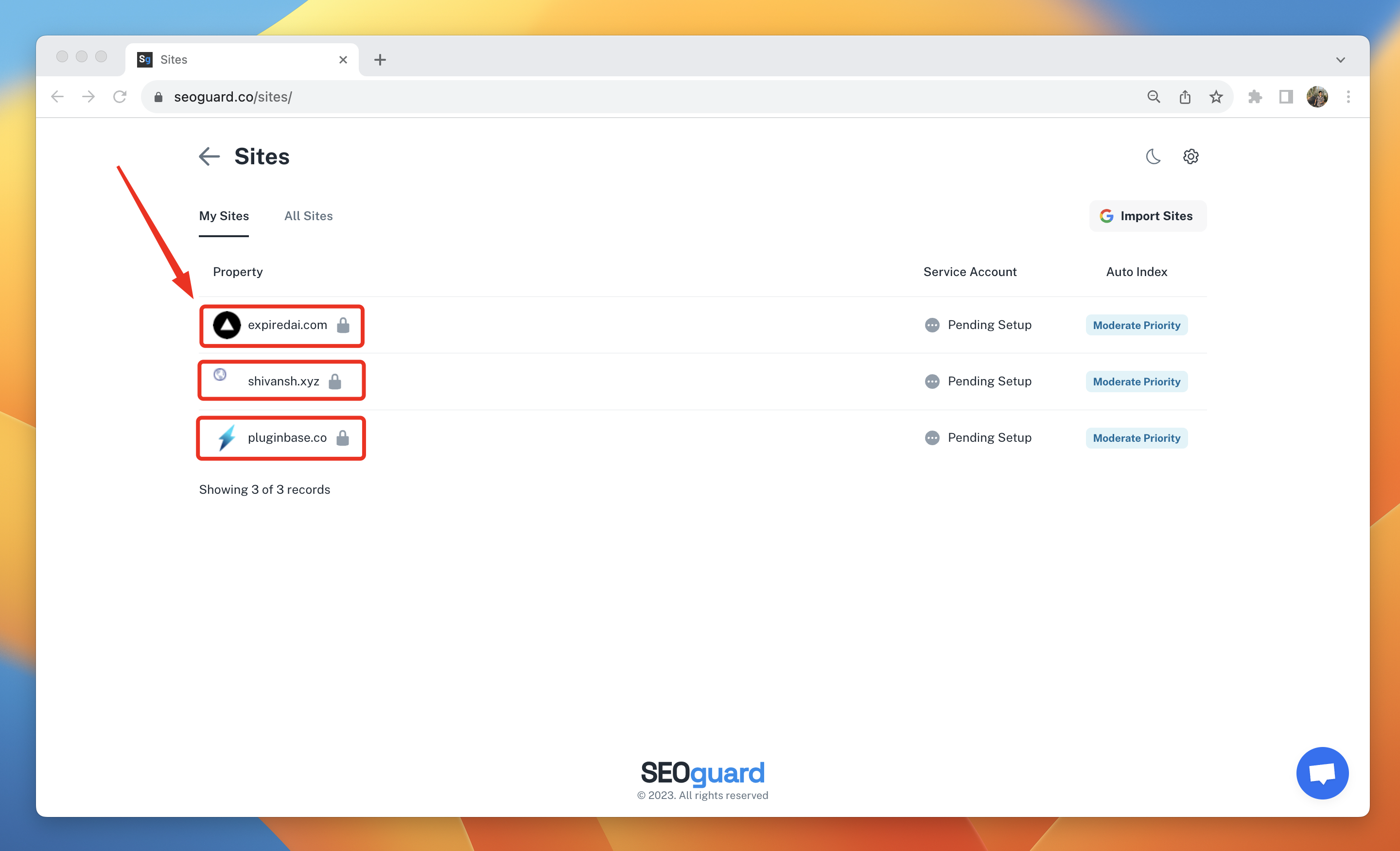The height and width of the screenshot is (851, 1400).
Task: Open the chat support bubble
Action: tap(1322, 773)
